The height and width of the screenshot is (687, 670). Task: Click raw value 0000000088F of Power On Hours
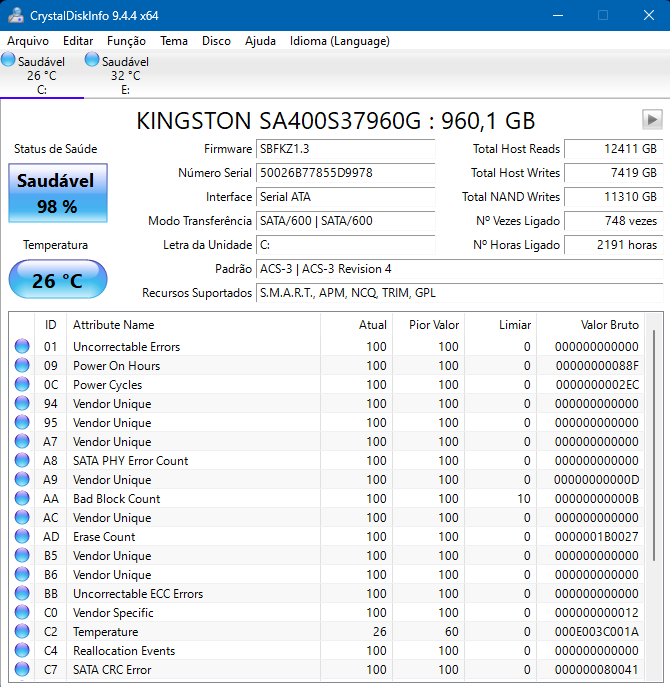pyautogui.click(x=597, y=365)
